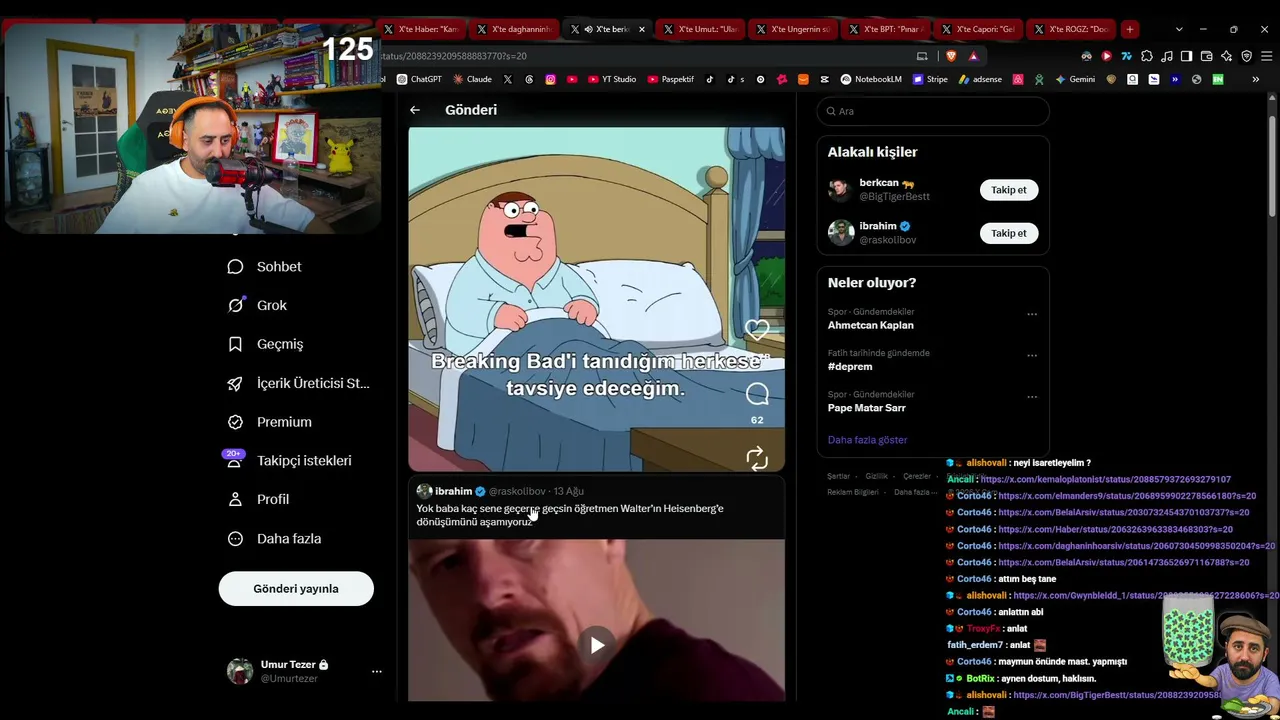Open the browser hamburger menu
The width and height of the screenshot is (1280, 720).
pos(1265,56)
